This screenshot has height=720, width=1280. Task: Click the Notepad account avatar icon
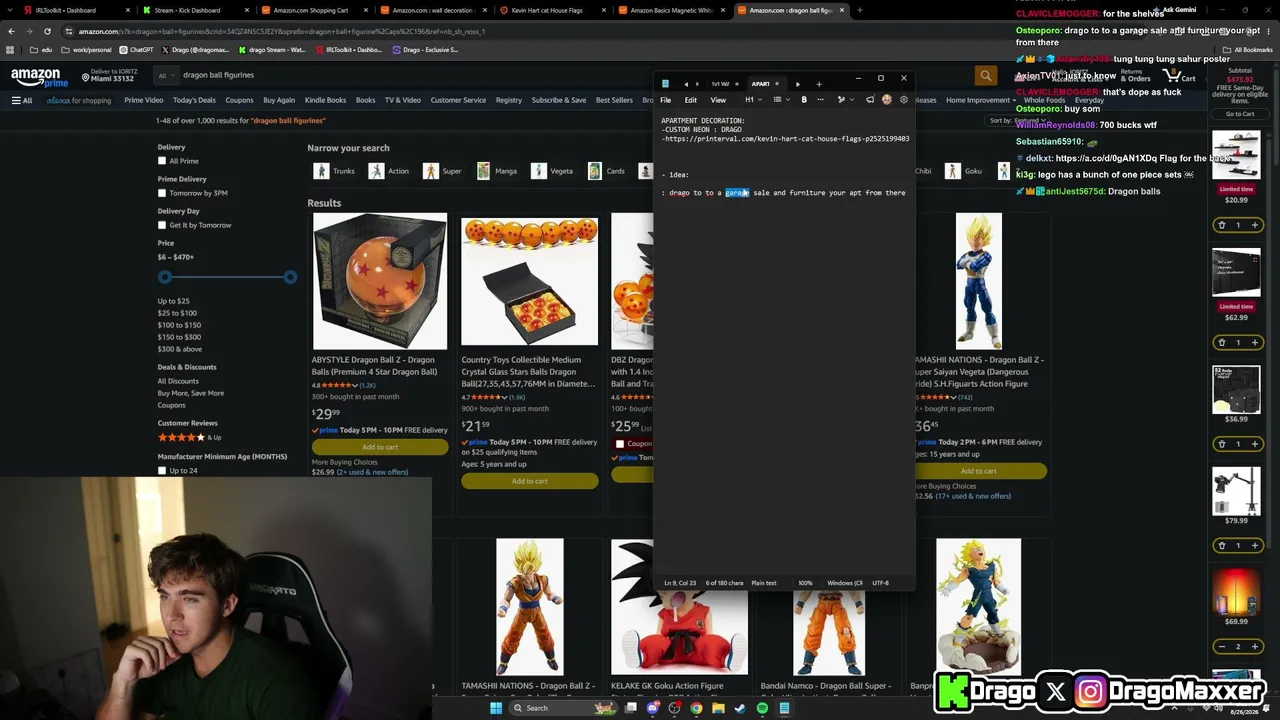pyautogui.click(x=887, y=100)
